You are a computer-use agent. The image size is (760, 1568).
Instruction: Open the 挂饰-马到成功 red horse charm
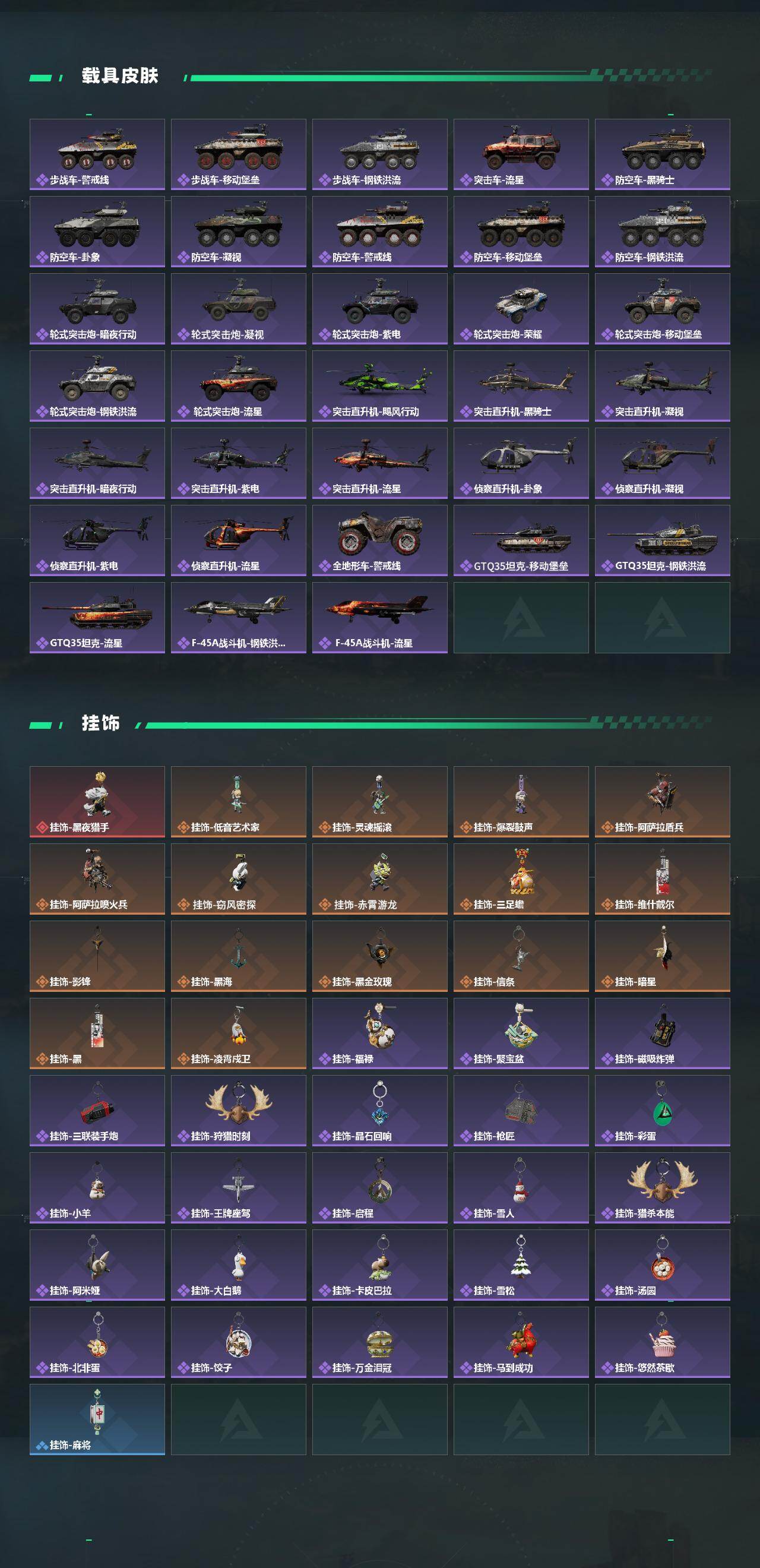click(x=521, y=1343)
